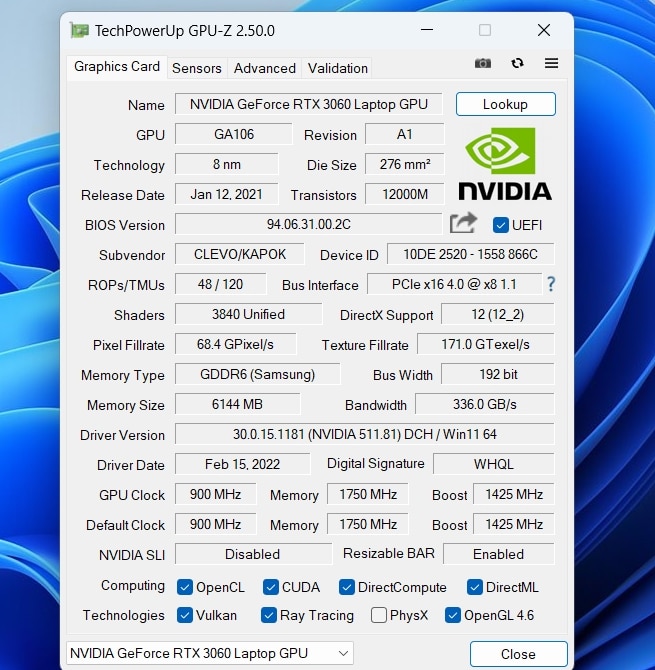Click the NVIDIA logo image
655x670 pixels.
coord(505,164)
